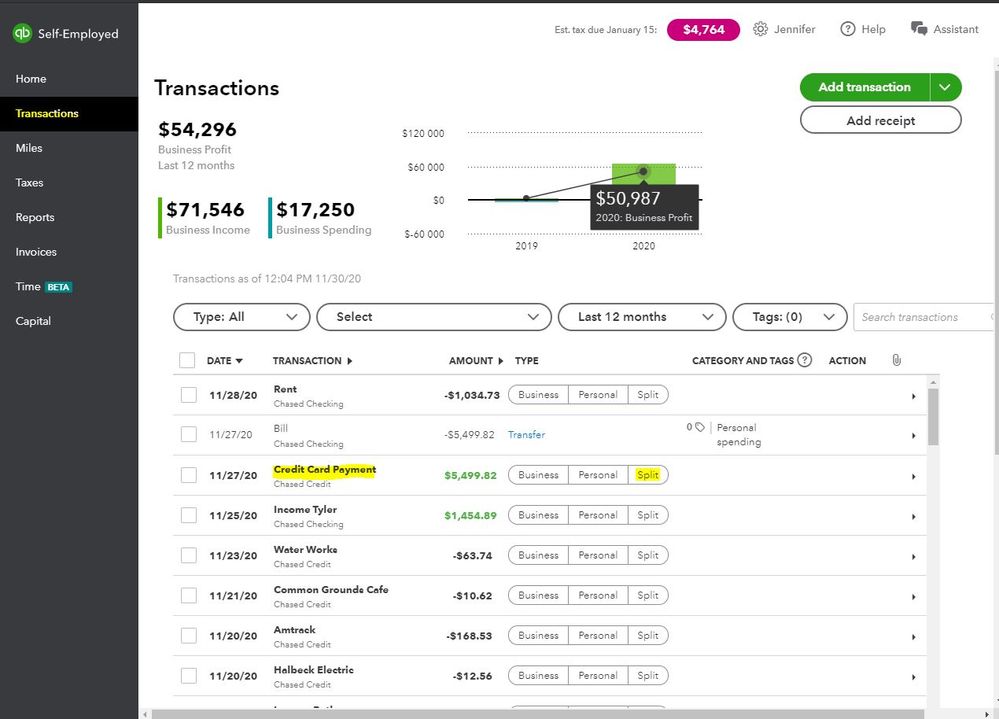Check the Income Tyler checkbox
This screenshot has height=719, width=999.
[189, 515]
